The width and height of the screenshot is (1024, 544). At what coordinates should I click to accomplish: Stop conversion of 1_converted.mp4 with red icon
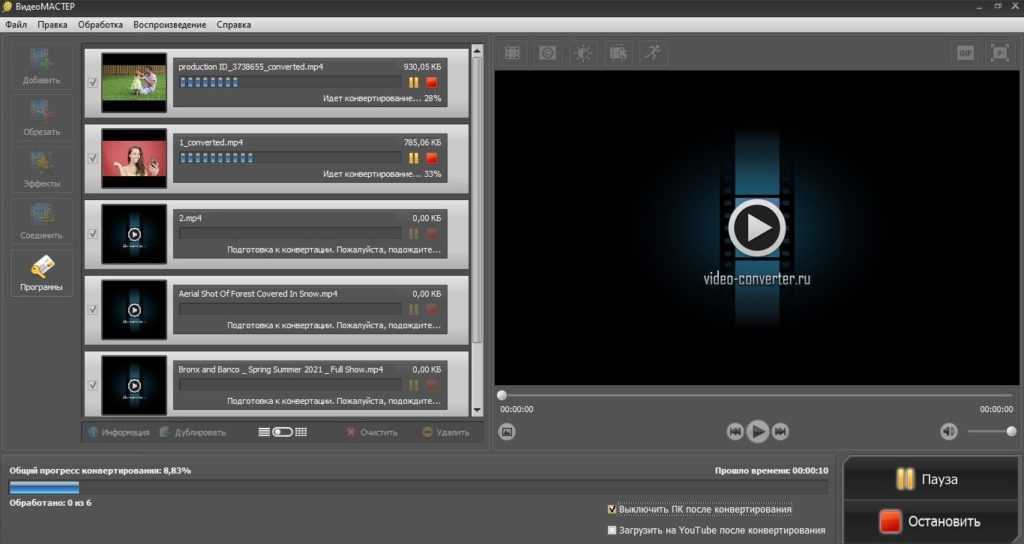pyautogui.click(x=432, y=158)
